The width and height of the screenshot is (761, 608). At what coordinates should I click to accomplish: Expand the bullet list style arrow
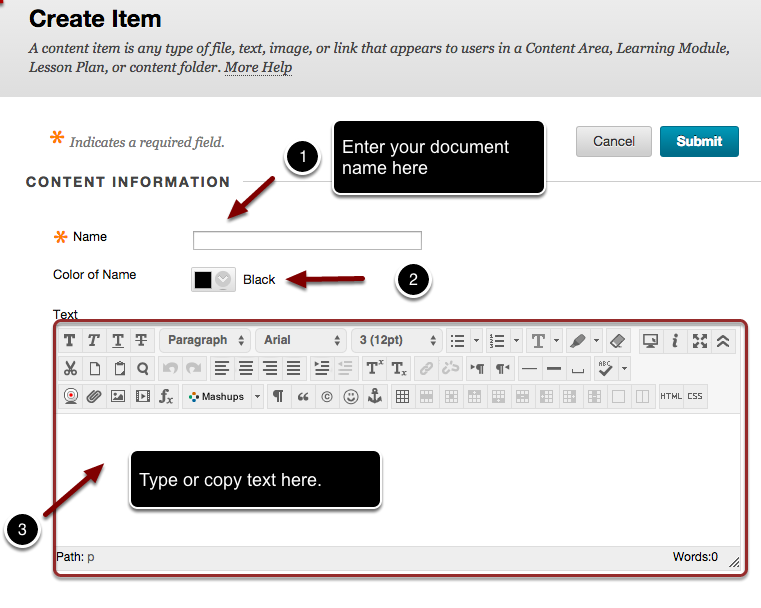(x=476, y=341)
